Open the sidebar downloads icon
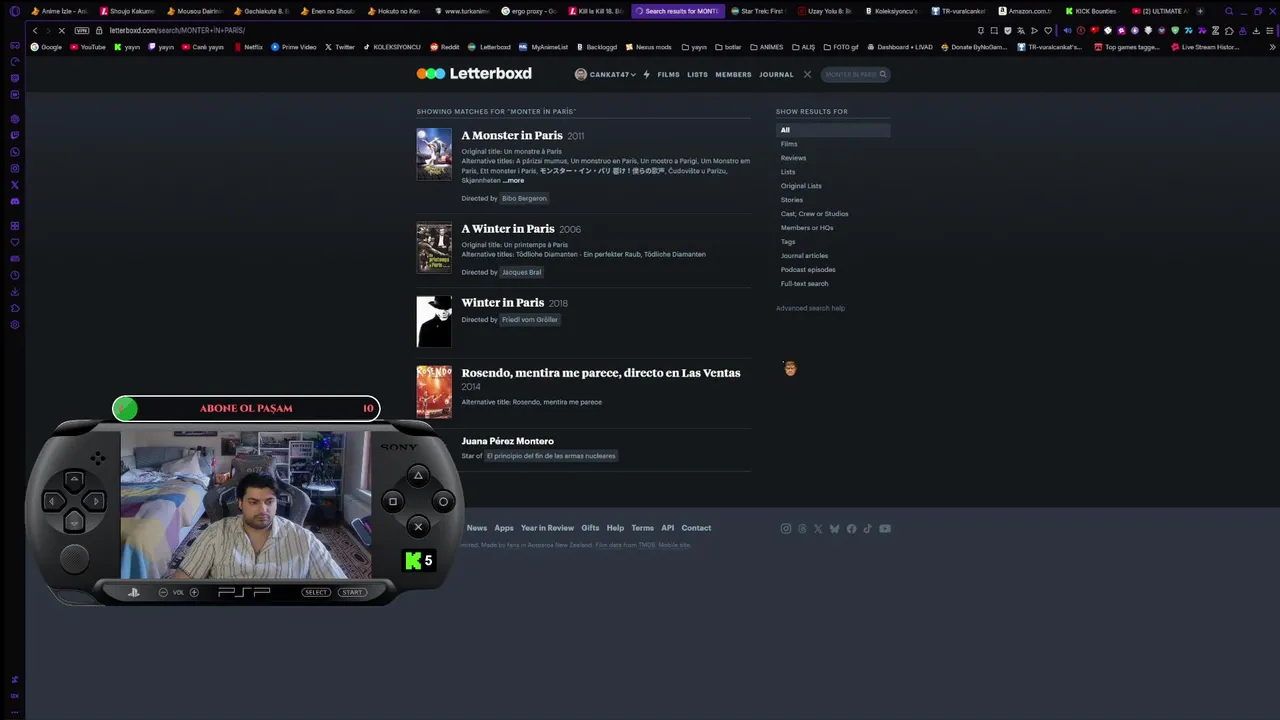 14,292
